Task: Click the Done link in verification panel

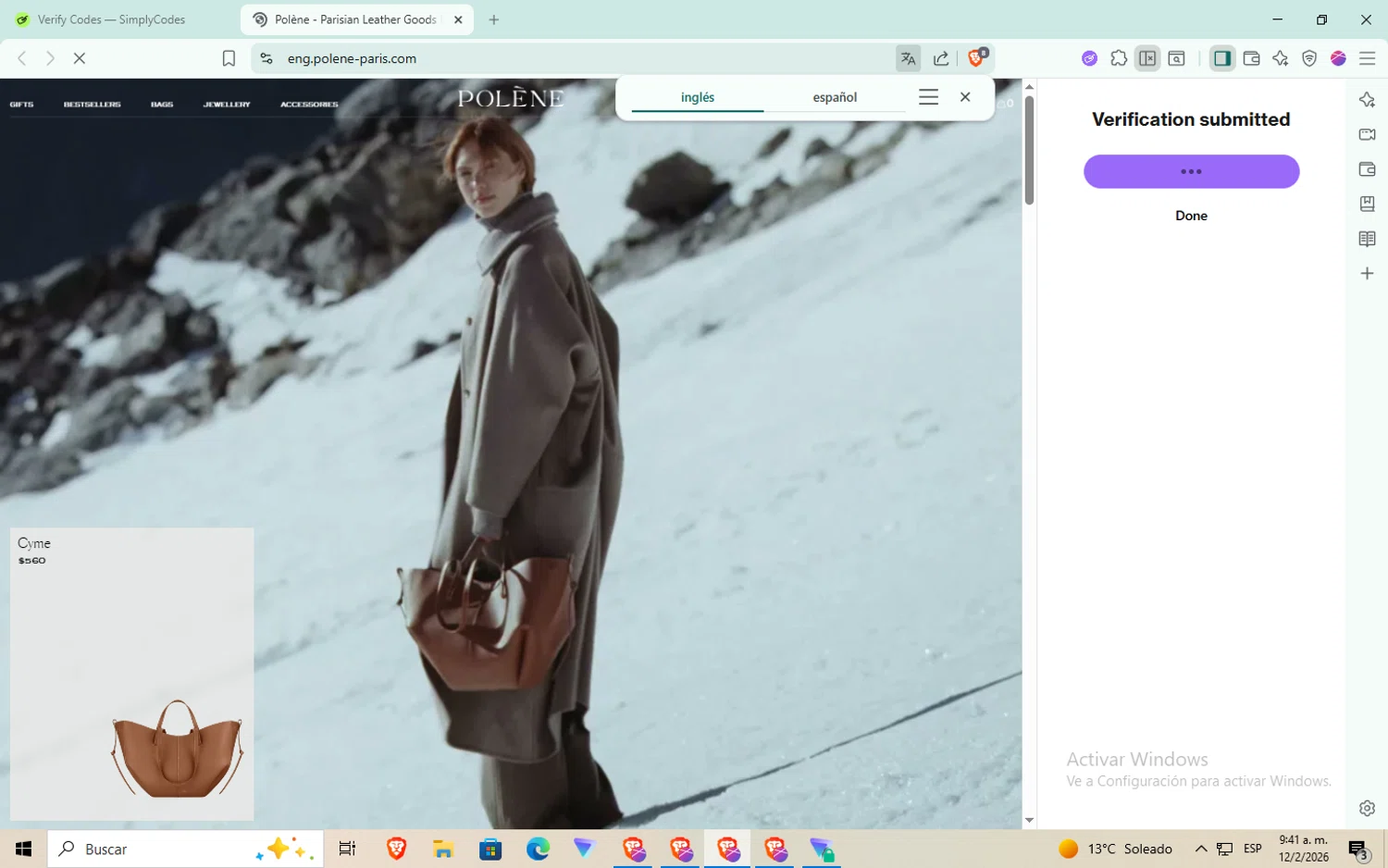Action: click(1191, 216)
